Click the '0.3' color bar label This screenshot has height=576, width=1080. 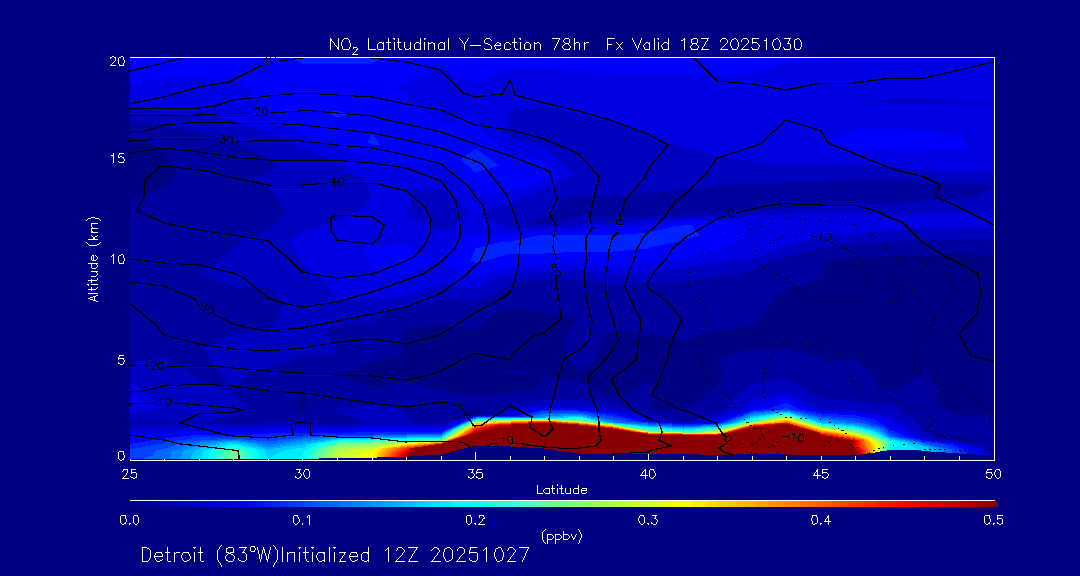(649, 521)
